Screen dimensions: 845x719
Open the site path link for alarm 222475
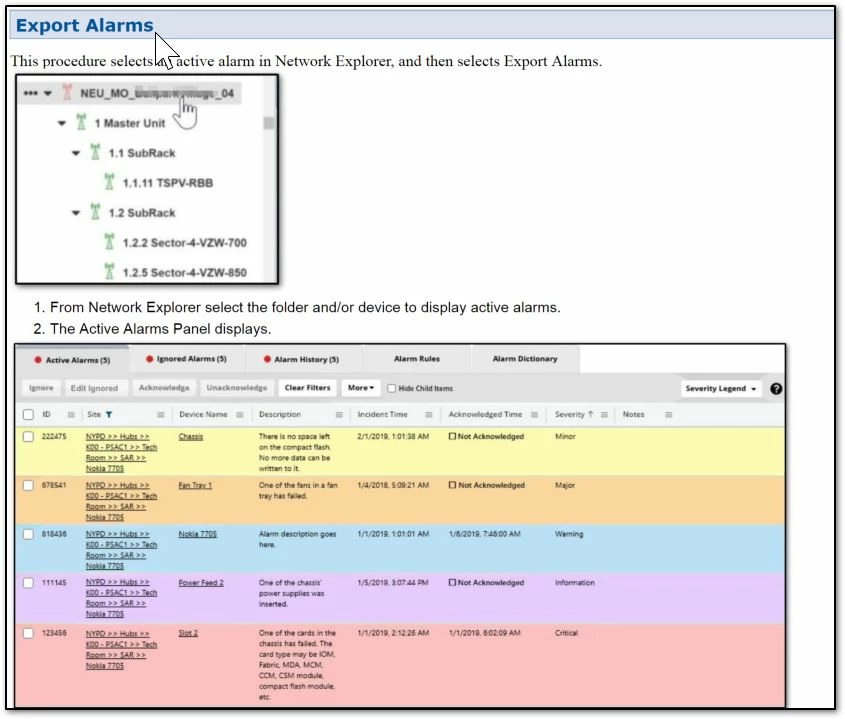click(121, 453)
